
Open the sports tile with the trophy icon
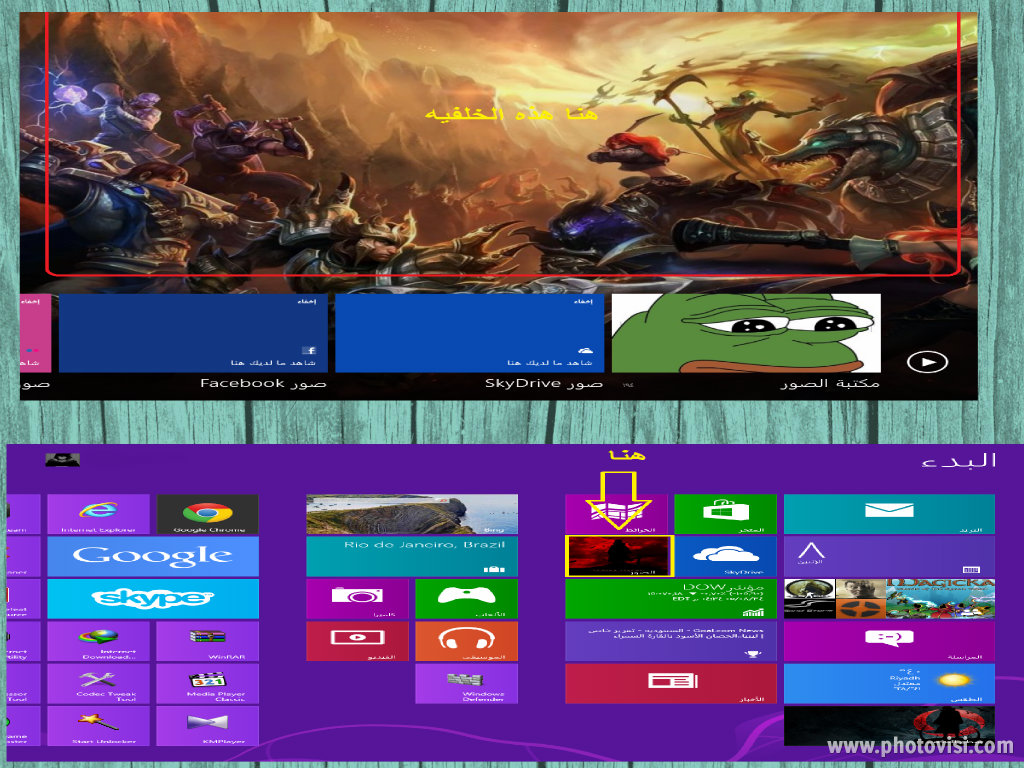pos(671,641)
